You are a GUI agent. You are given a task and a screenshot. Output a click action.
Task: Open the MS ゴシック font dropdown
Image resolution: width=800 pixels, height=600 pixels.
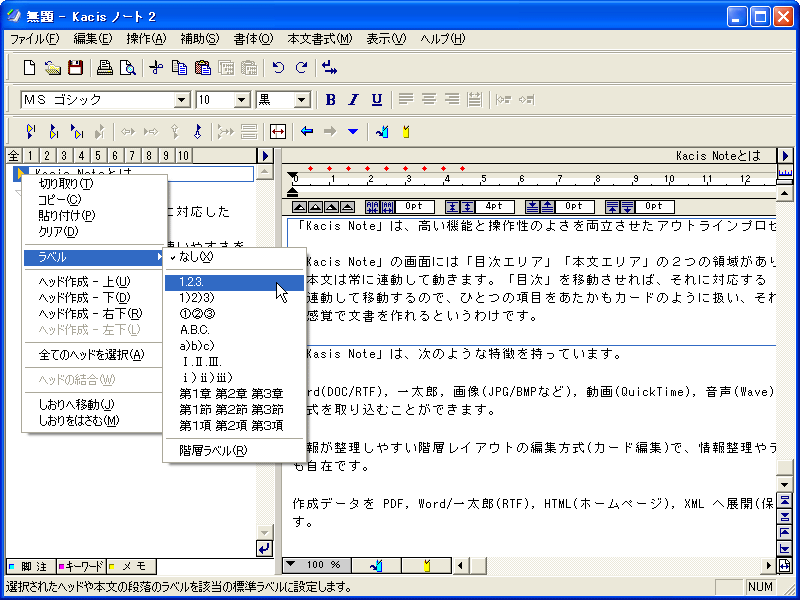182,100
